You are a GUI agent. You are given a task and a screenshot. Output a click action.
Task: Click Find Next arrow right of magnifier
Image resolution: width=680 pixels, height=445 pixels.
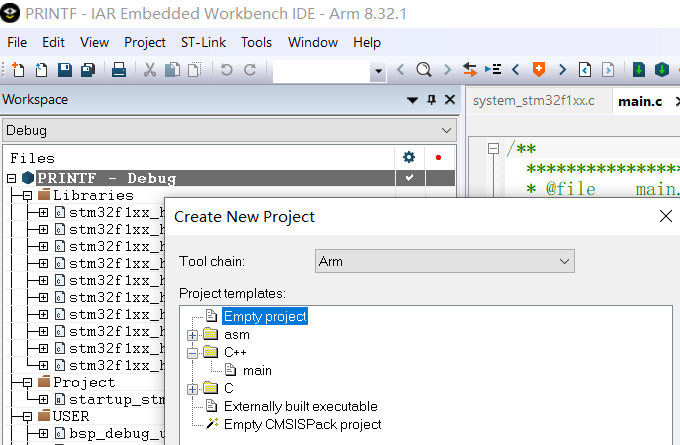(x=447, y=69)
